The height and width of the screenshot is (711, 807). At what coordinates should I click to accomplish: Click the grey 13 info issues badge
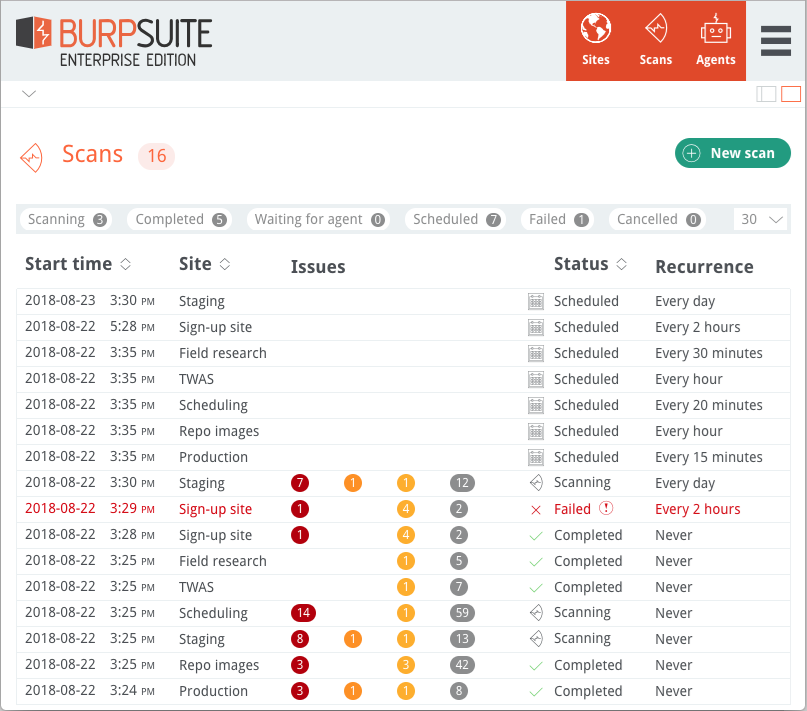click(462, 639)
